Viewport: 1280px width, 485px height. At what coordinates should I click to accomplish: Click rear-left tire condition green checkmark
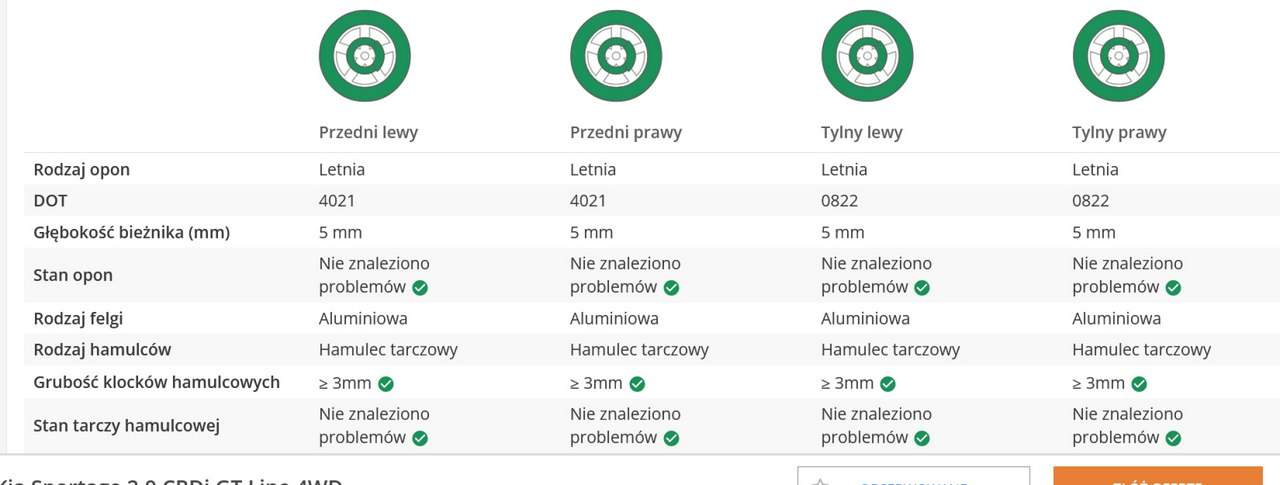tap(922, 287)
